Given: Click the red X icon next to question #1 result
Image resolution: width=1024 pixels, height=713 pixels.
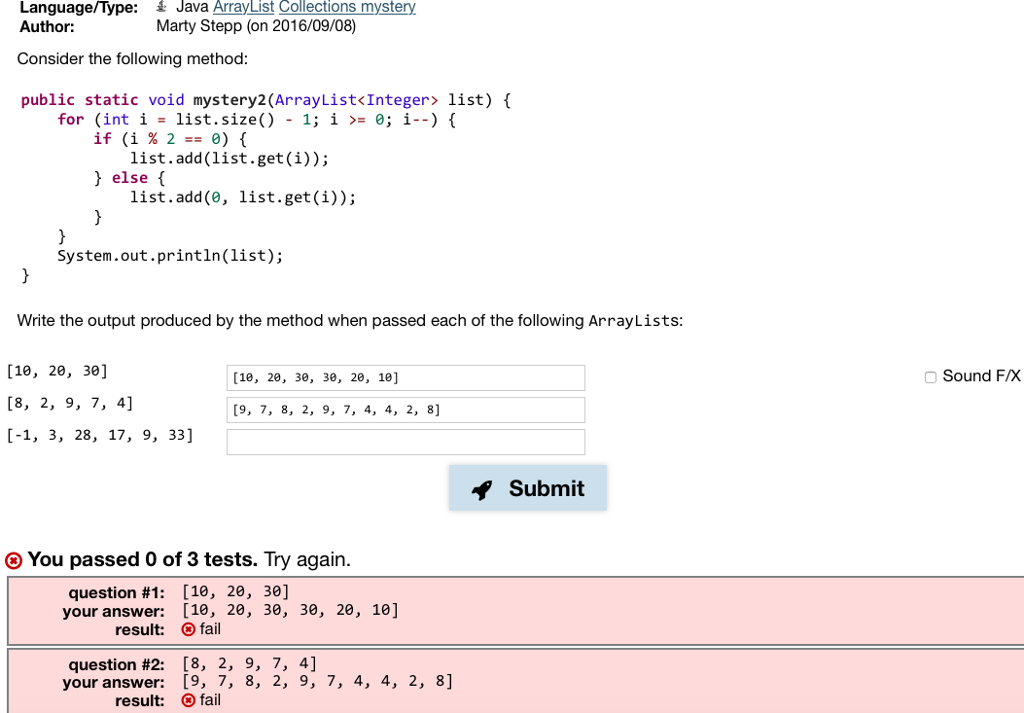Looking at the screenshot, I should (x=188, y=629).
